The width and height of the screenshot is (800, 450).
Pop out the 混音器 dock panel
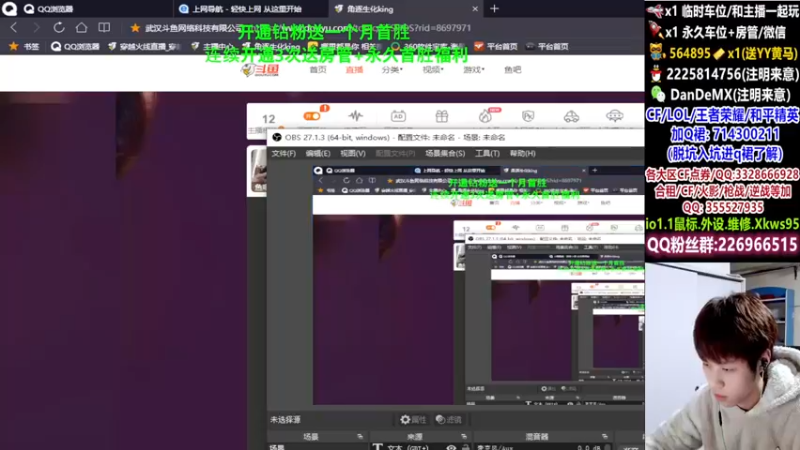coord(605,437)
